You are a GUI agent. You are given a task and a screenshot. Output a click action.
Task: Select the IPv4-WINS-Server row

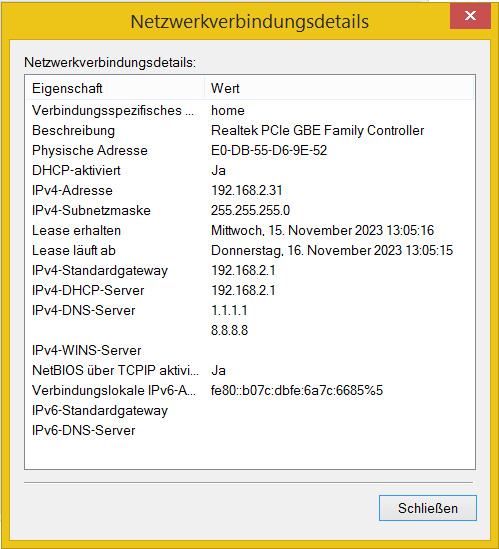click(250, 350)
